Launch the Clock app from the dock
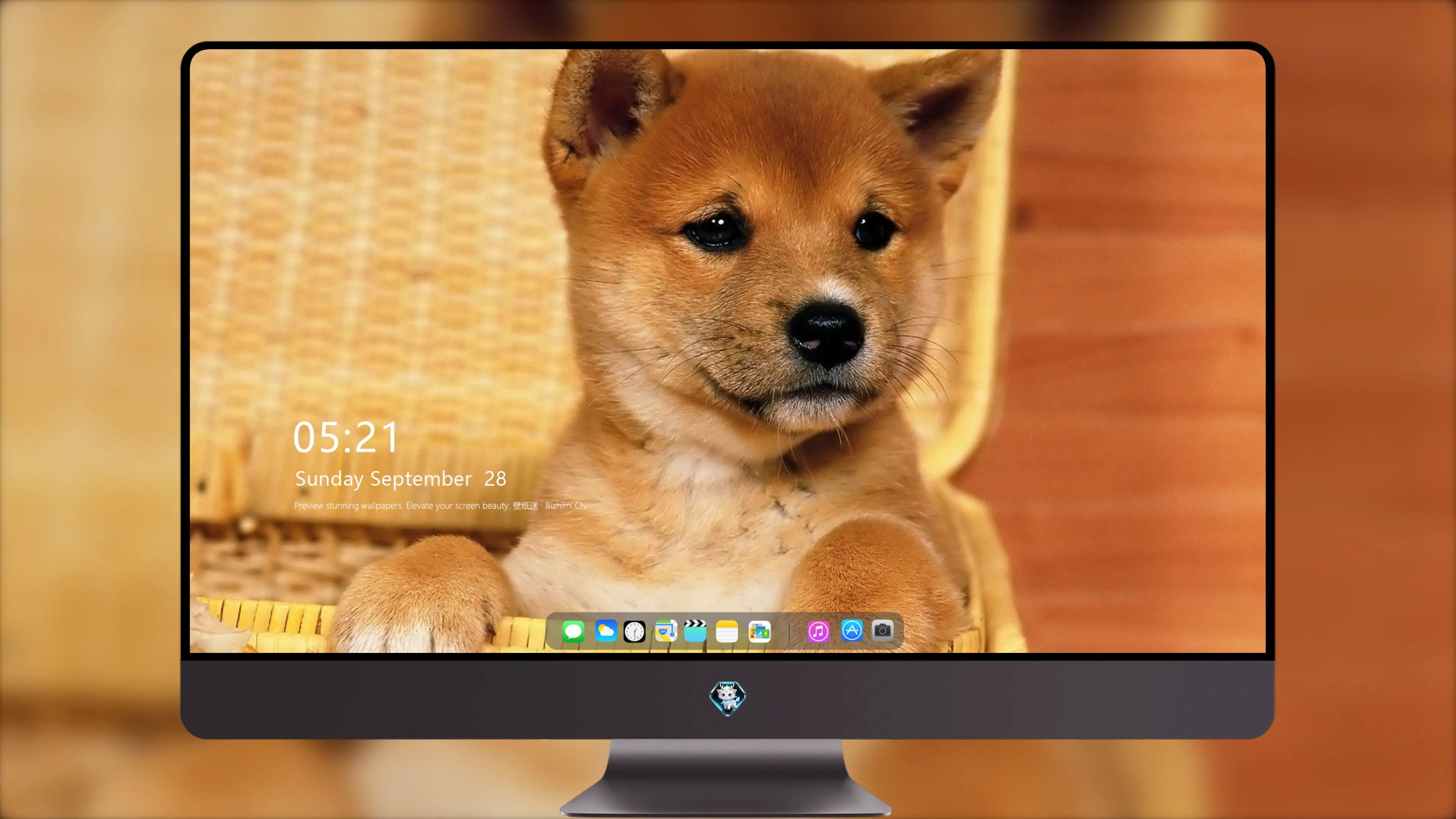 coord(634,631)
